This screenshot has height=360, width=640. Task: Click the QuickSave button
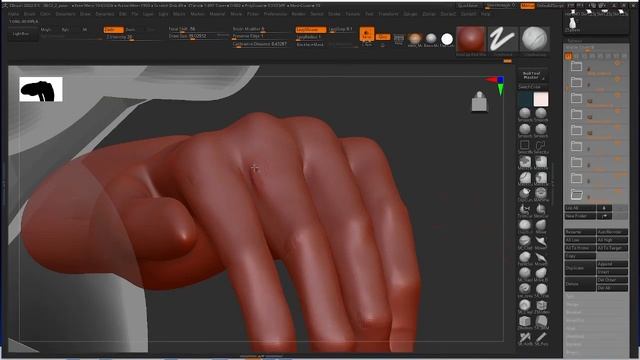tap(468, 6)
